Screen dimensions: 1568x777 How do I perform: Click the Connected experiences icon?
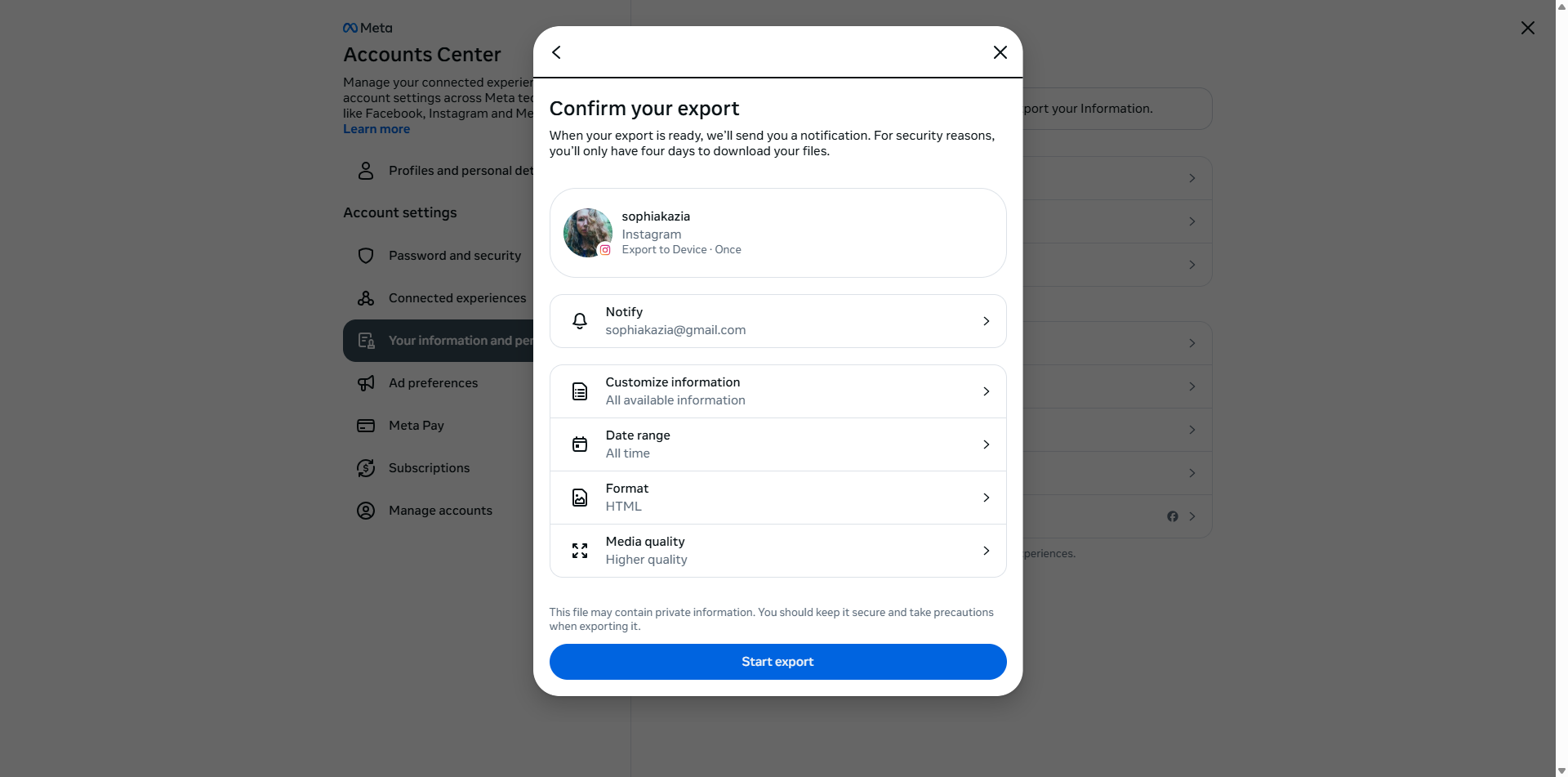(x=366, y=298)
